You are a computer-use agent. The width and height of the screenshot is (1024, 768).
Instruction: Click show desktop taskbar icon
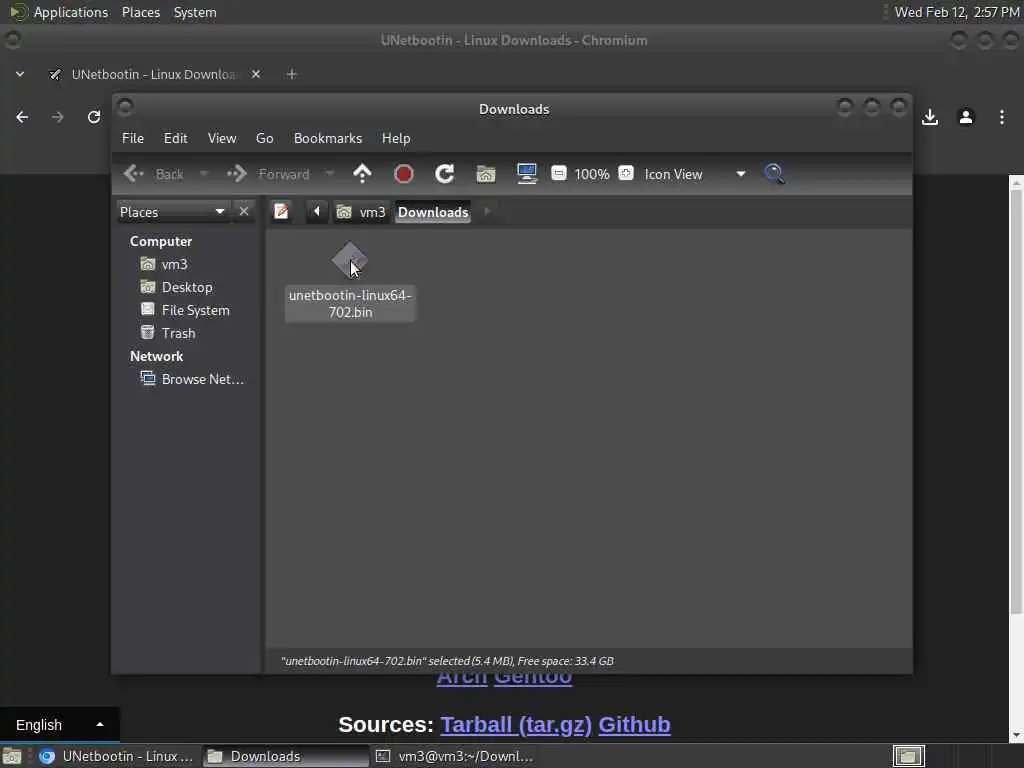pyautogui.click(x=12, y=756)
